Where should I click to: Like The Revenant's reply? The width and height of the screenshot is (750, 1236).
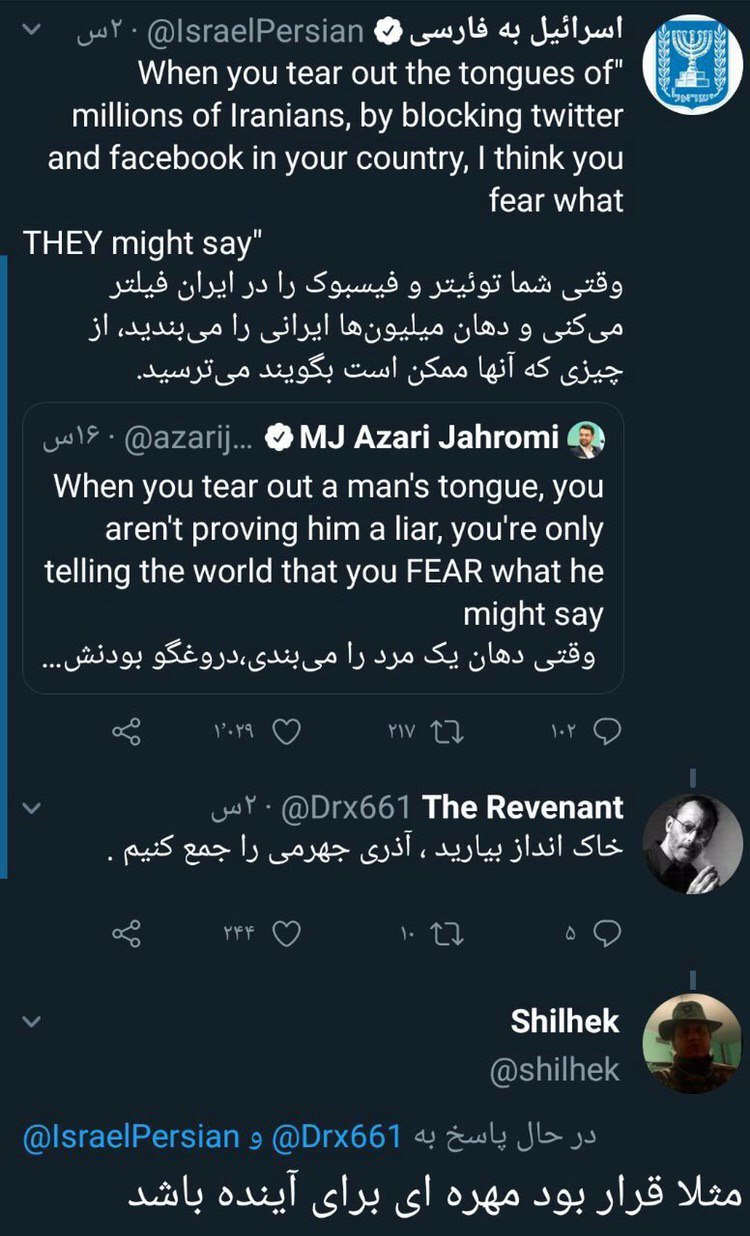(x=286, y=934)
